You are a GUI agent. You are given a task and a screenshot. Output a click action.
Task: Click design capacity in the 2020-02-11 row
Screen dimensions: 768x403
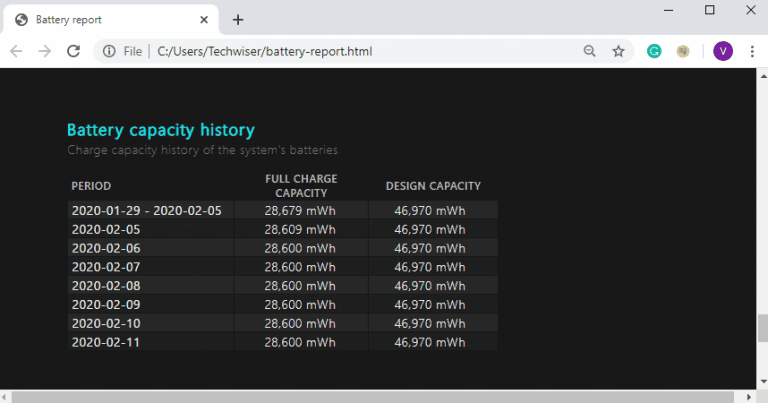pyautogui.click(x=430, y=342)
